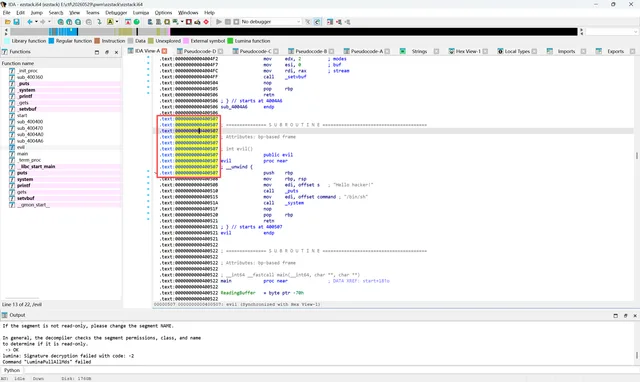Click the last icon in the toolbar
The image size is (640, 382).
(x=347, y=22)
